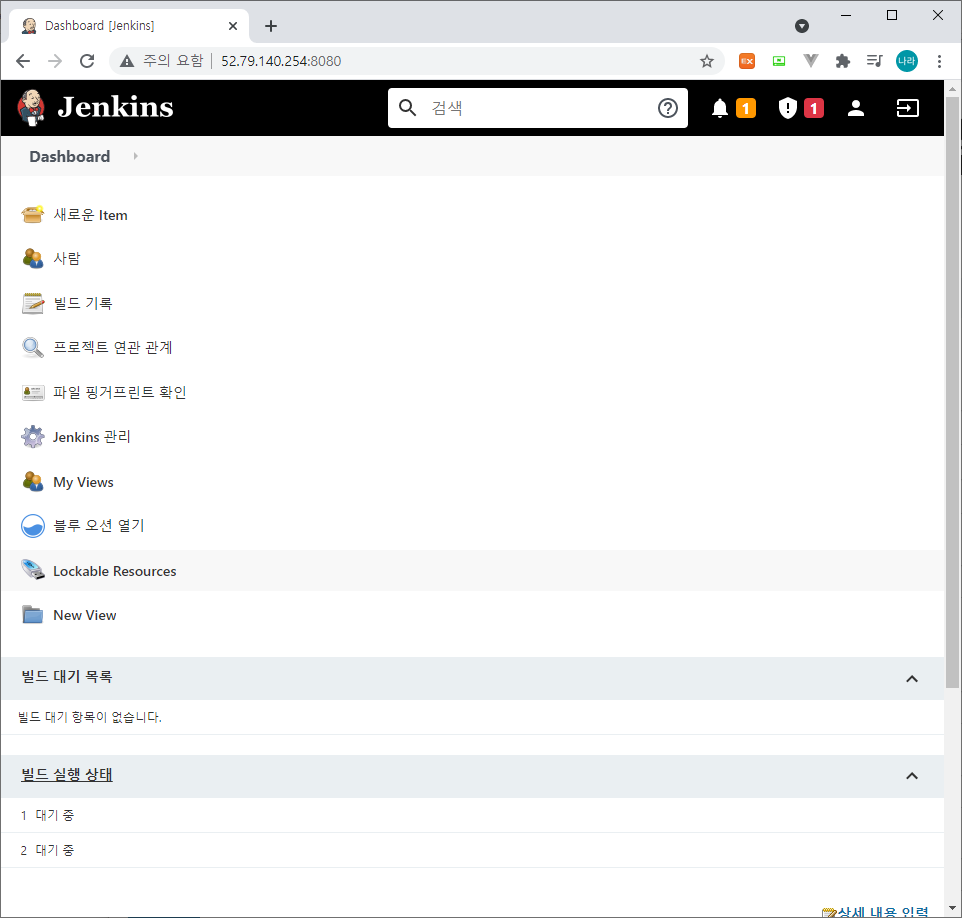Image resolution: width=962 pixels, height=918 pixels.
Task: Click the Vue devtools extension icon
Action: tap(810, 61)
